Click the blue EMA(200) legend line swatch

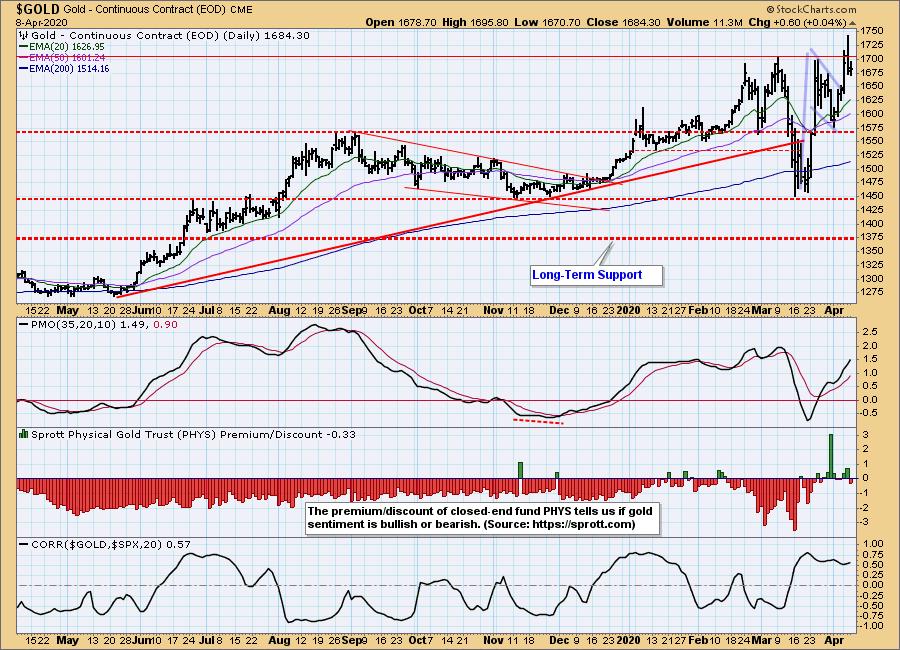(x=23, y=68)
